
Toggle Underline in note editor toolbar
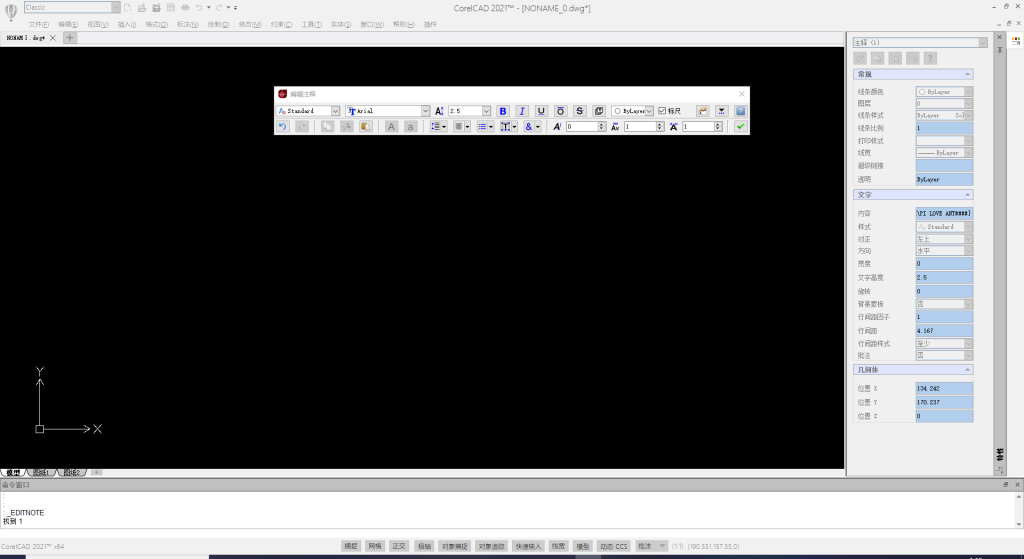[x=541, y=111]
